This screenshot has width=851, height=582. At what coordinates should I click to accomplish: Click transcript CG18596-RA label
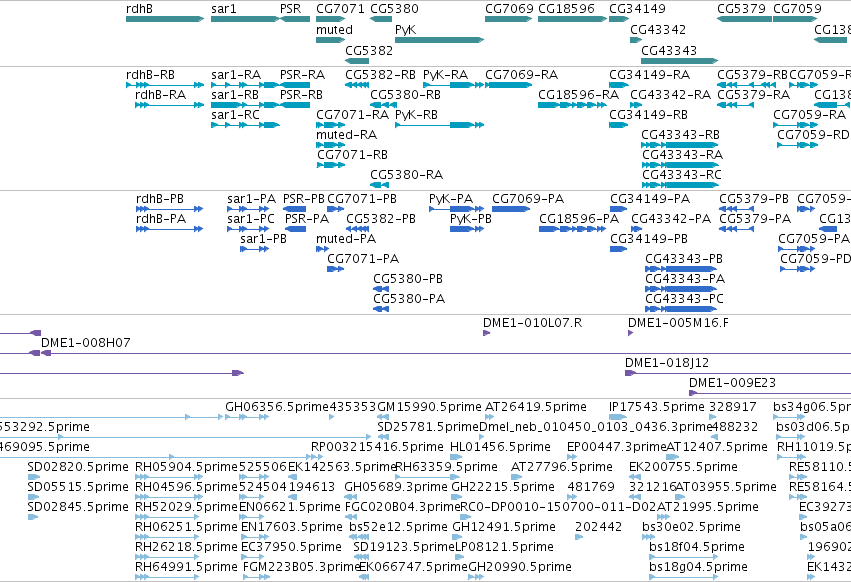[x=579, y=95]
